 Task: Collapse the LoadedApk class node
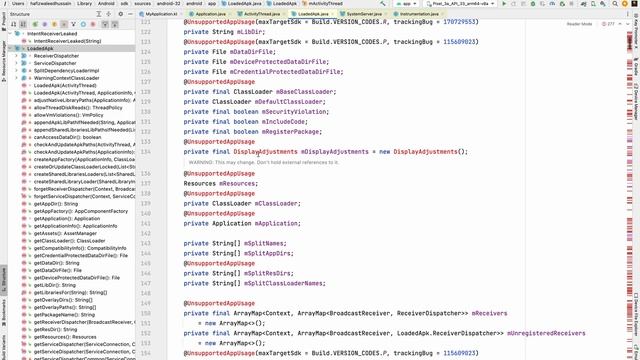(x=10, y=48)
